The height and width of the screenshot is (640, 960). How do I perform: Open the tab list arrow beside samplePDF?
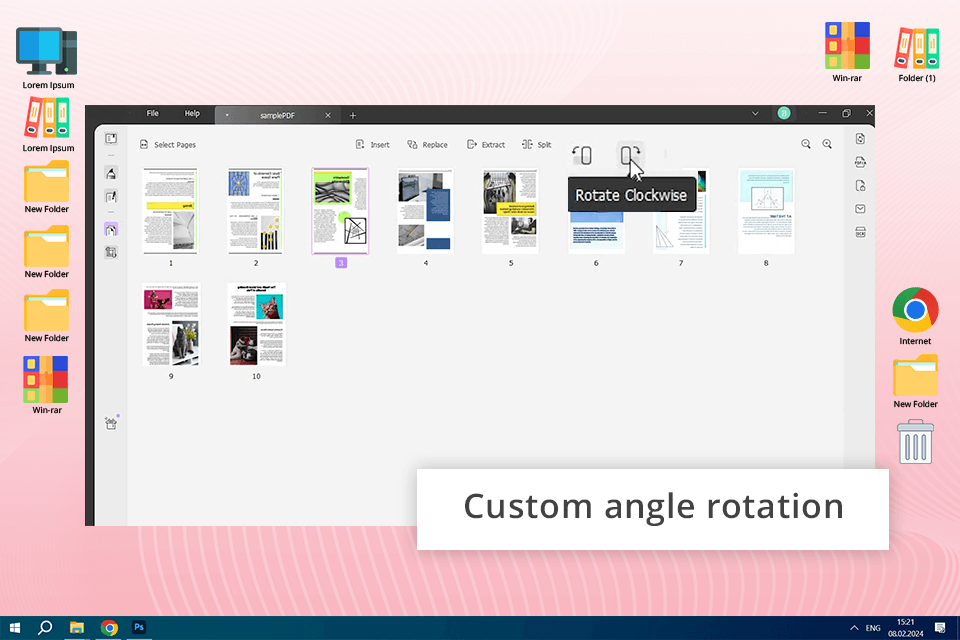(x=227, y=115)
